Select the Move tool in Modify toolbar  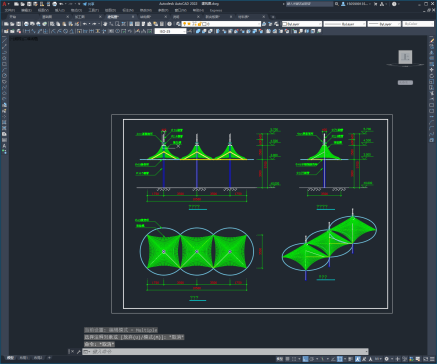coord(432,70)
